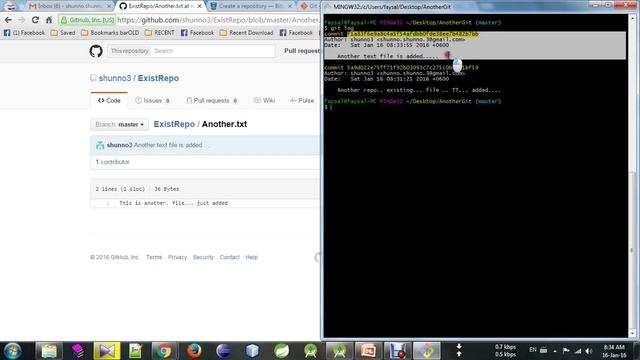Click the browser forward arrow

(21, 20)
